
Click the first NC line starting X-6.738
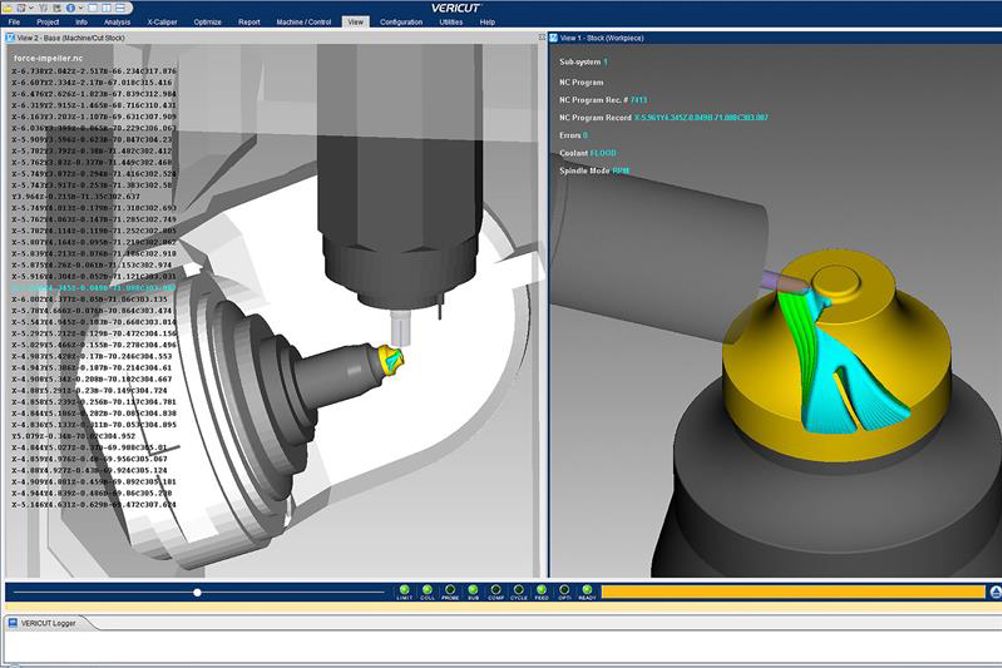click(94, 71)
